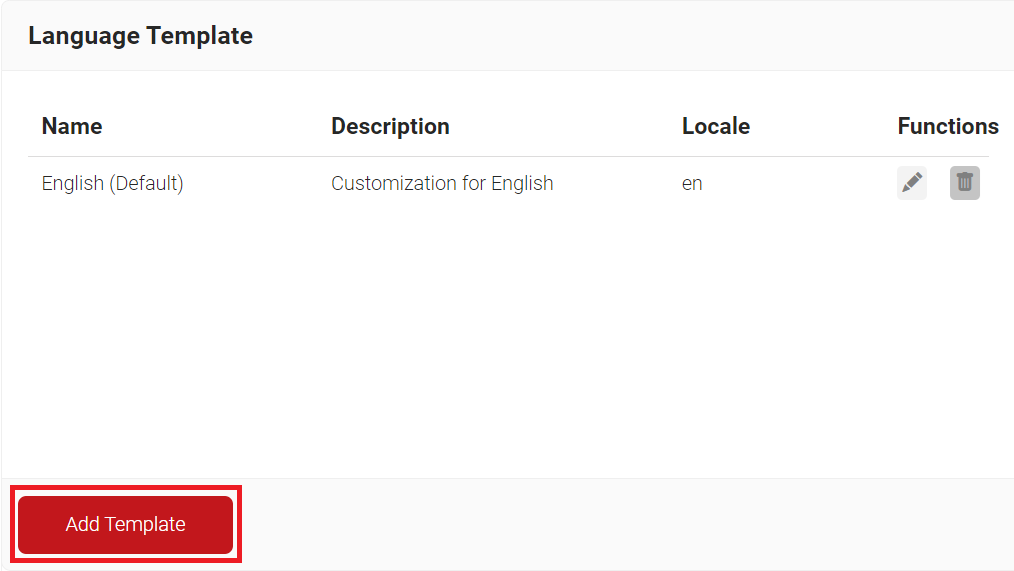
Task: Select the Locale column header
Action: tap(715, 126)
